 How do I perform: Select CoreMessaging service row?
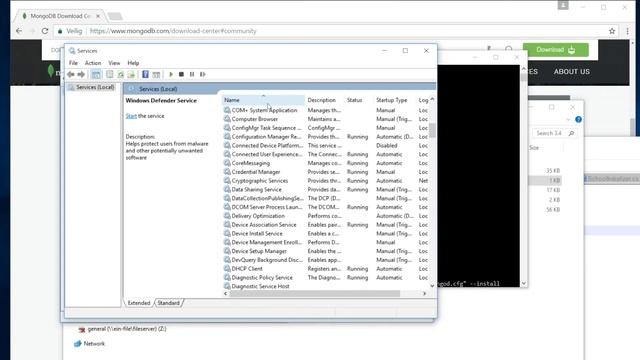[326, 163]
